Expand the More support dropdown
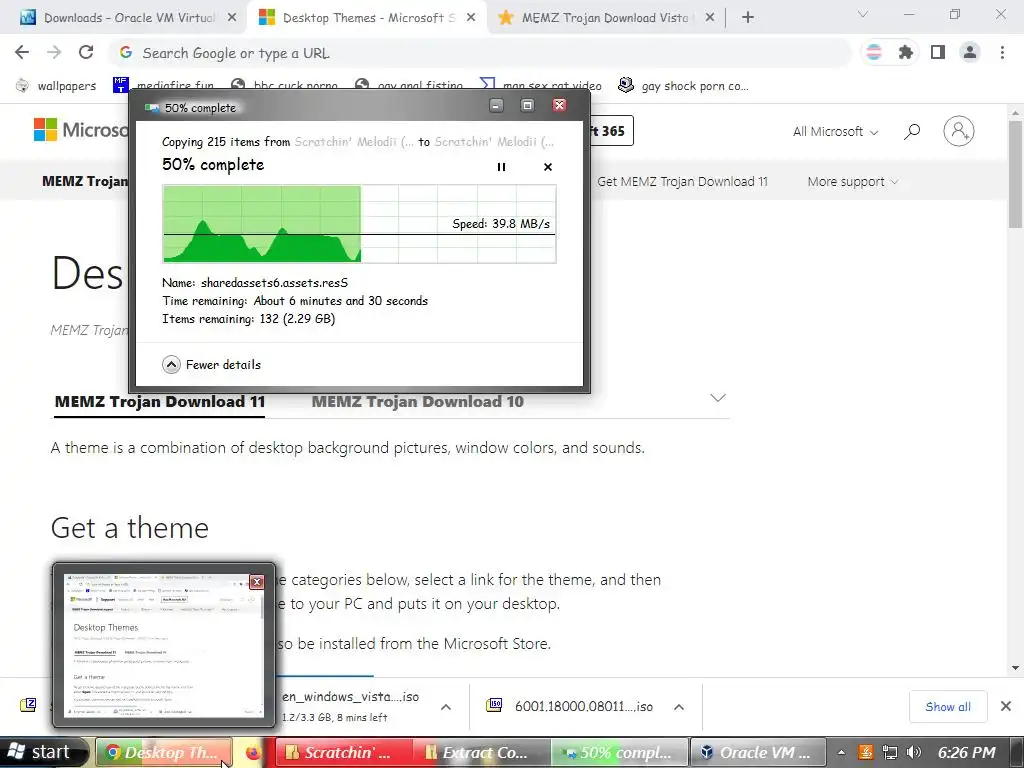1024x768 pixels. pos(853,182)
